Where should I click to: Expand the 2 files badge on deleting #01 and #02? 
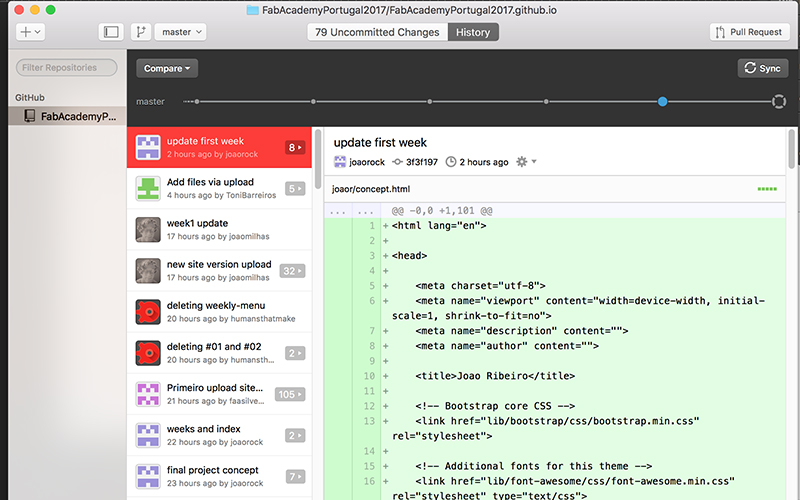tap(295, 353)
